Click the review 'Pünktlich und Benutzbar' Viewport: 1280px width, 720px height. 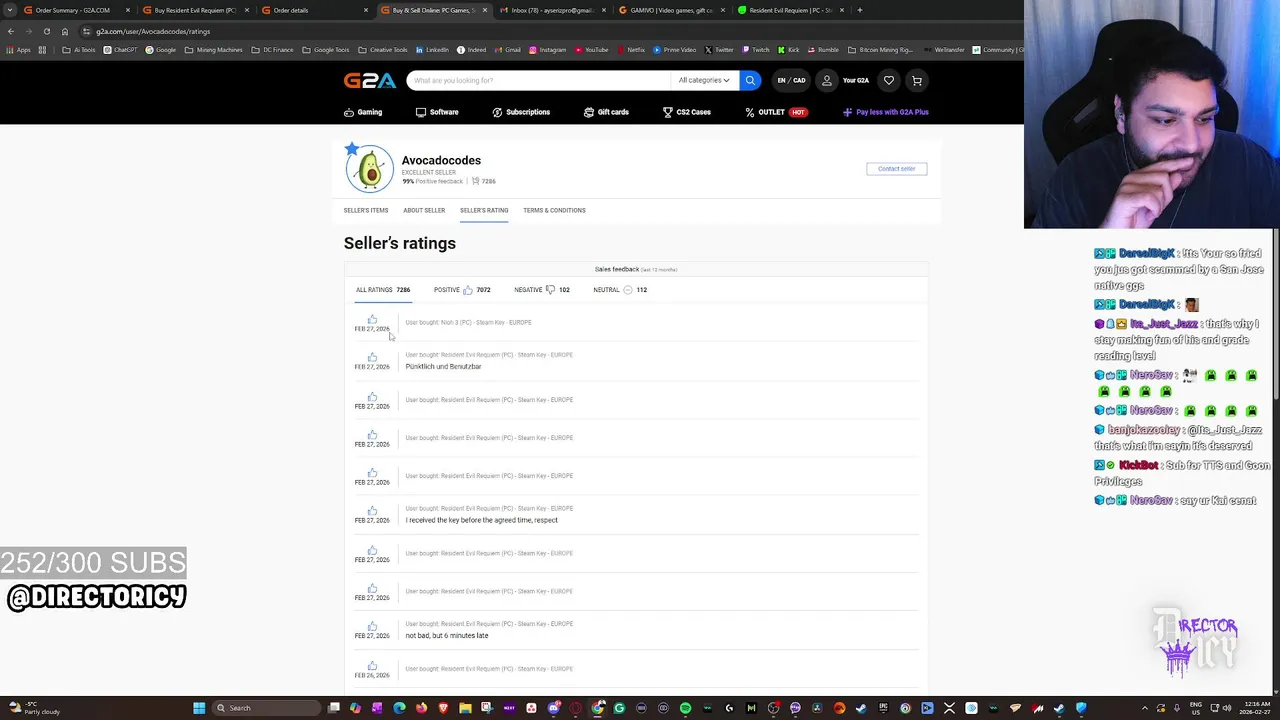443,367
